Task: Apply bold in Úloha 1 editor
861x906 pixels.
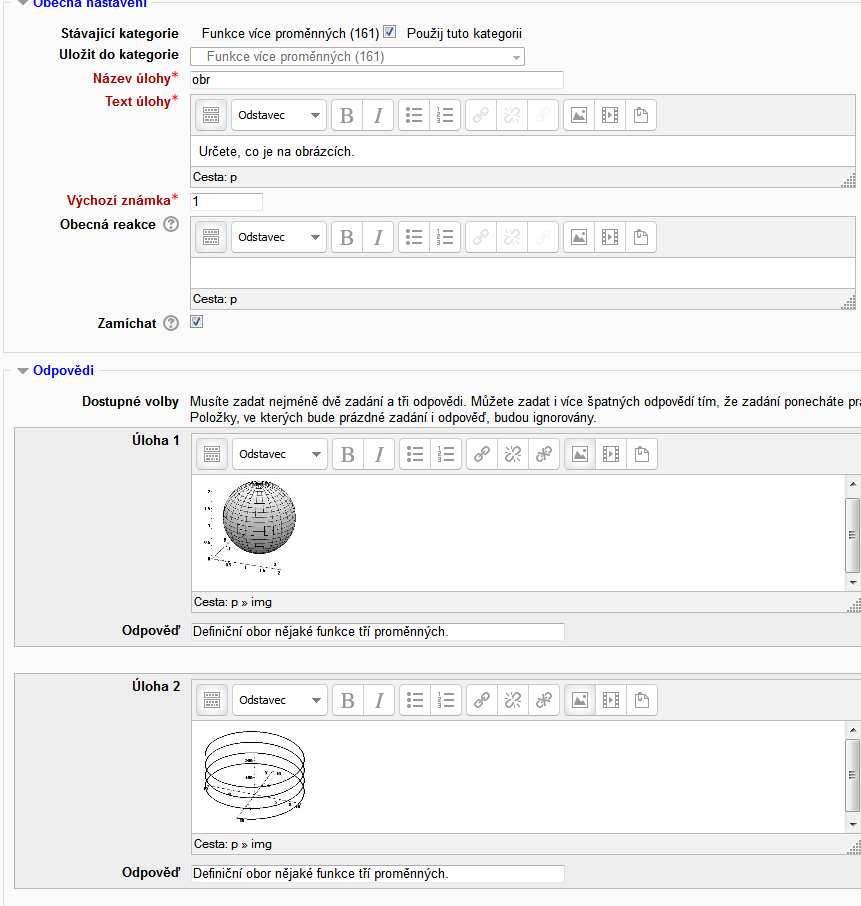Action: tap(348, 454)
